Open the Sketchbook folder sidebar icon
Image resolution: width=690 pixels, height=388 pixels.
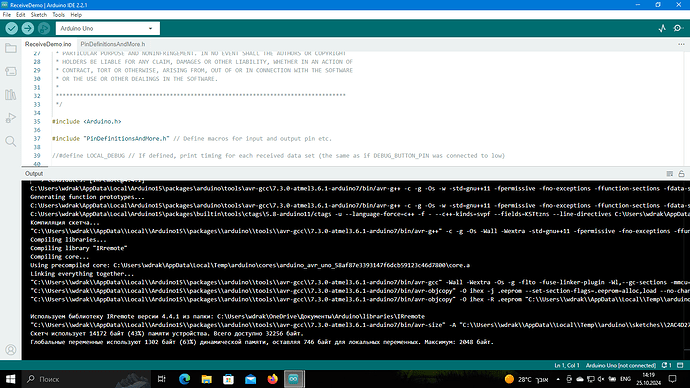click(11, 48)
